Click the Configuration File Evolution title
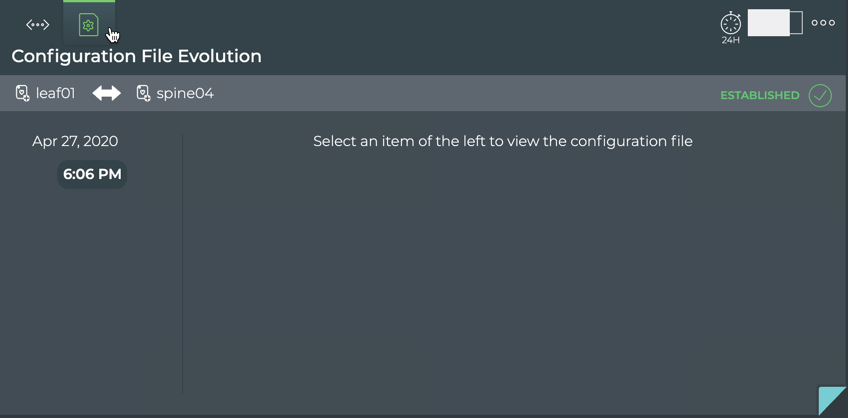848x418 pixels. click(136, 56)
